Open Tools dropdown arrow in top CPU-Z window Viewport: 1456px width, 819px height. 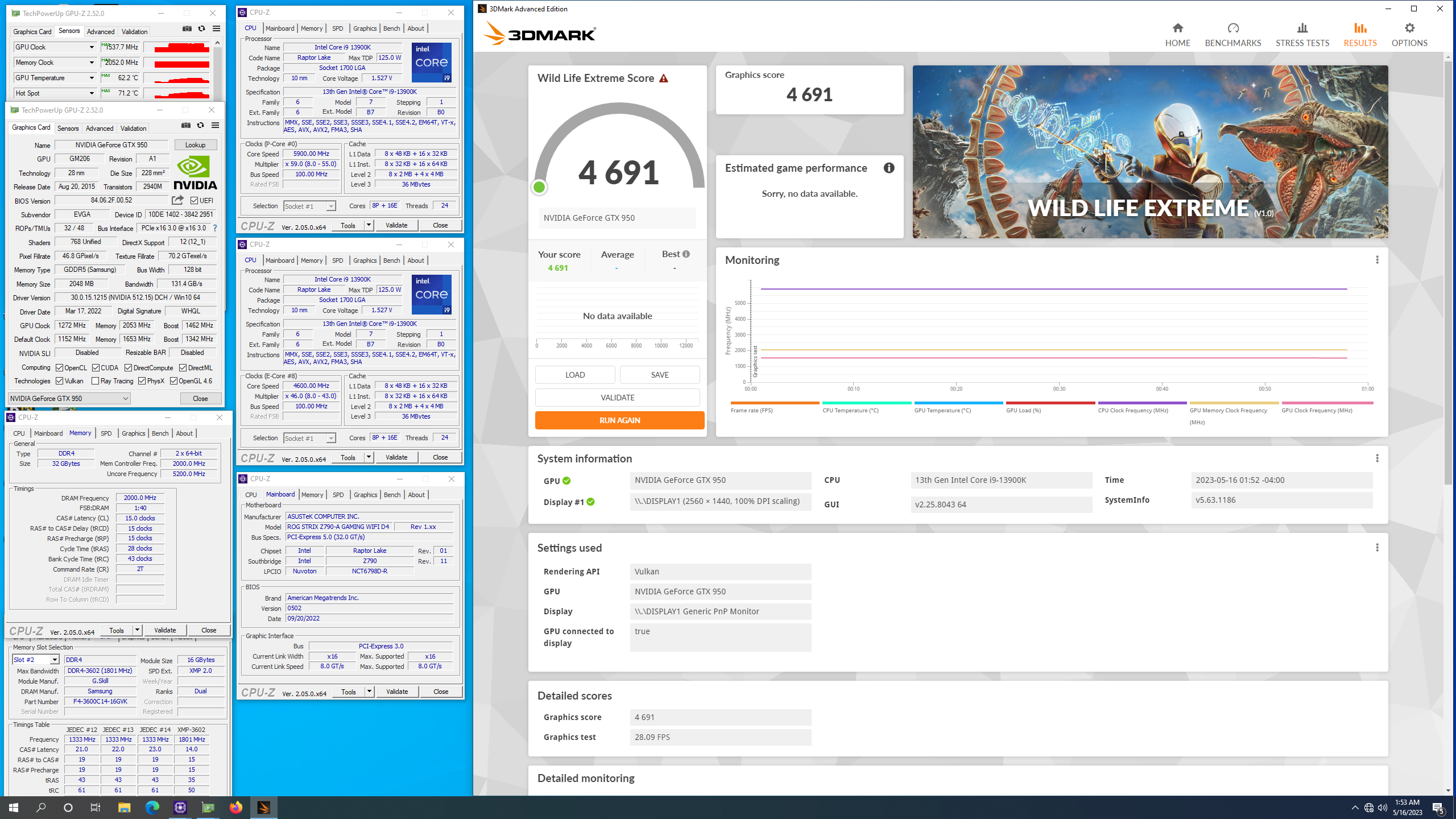click(369, 225)
